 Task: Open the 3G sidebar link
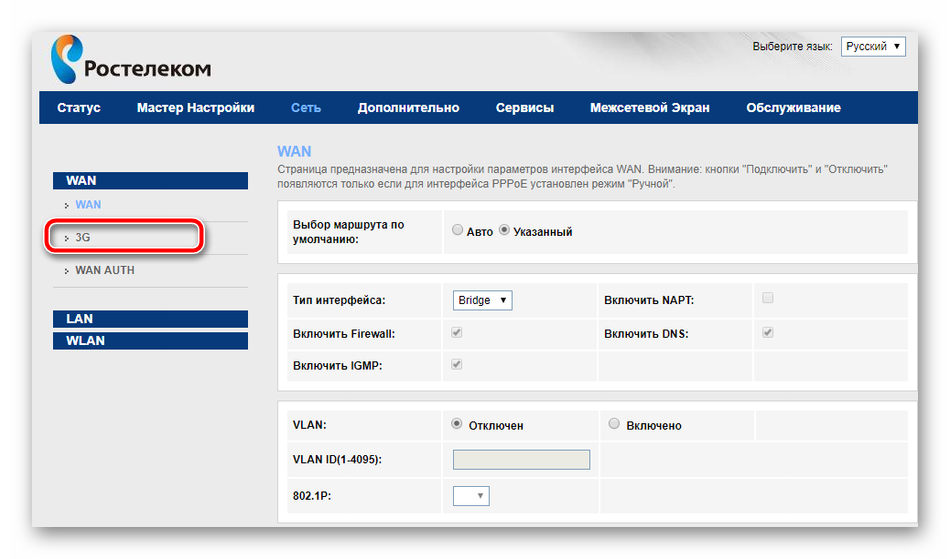point(83,238)
